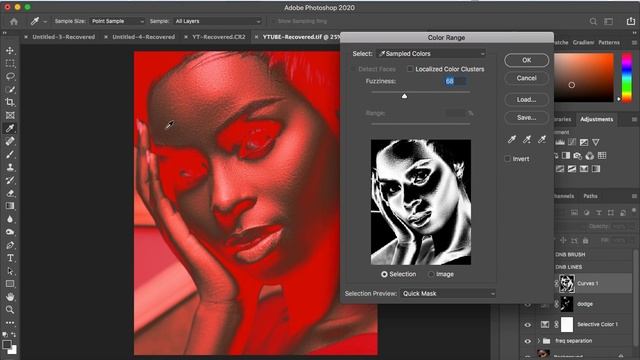The height and width of the screenshot is (360, 640).
Task: Add a Levels adjustment from Adjustments panel
Action: point(560,142)
